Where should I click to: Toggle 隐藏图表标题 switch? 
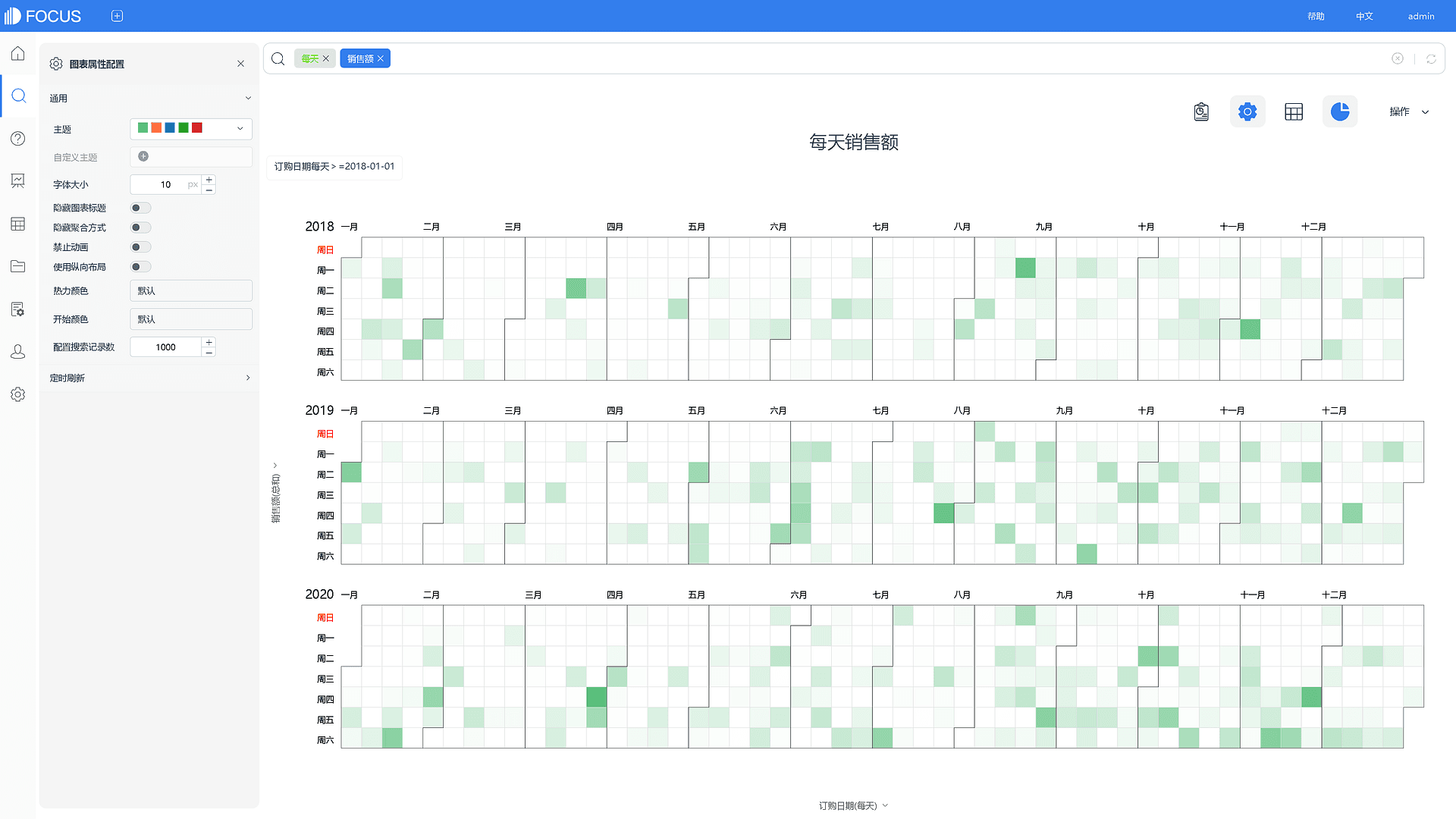point(141,208)
